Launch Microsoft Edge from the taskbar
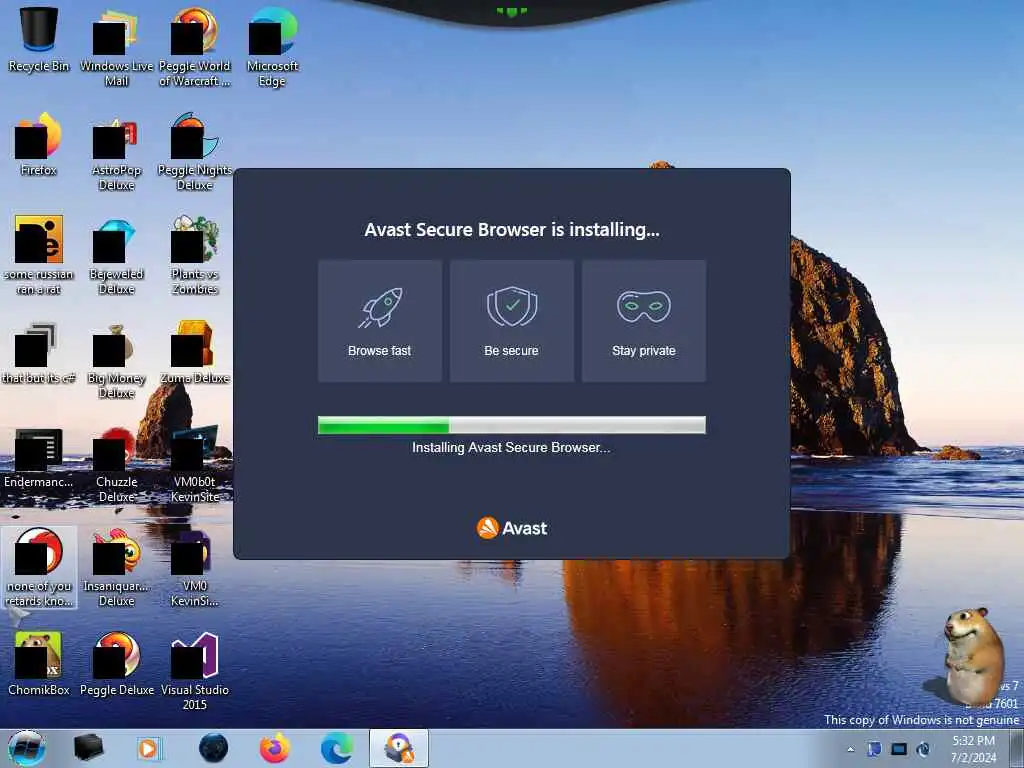Image resolution: width=1024 pixels, height=768 pixels. coord(336,748)
